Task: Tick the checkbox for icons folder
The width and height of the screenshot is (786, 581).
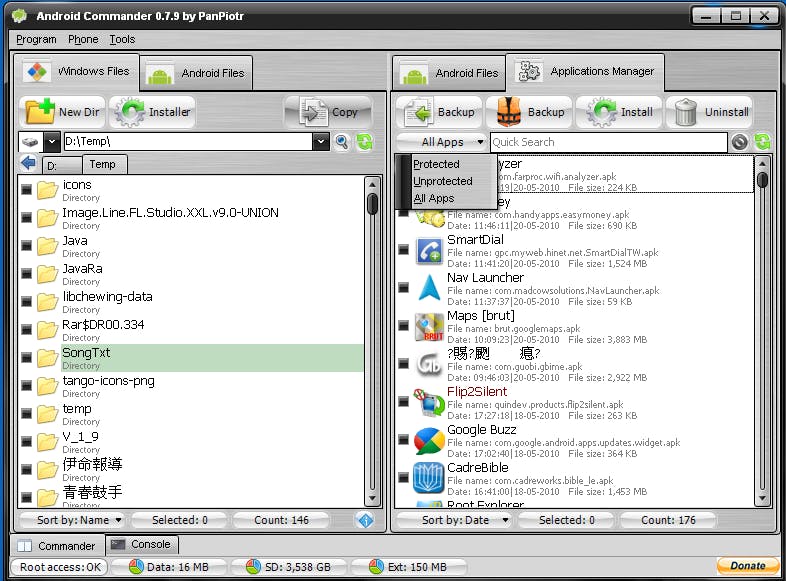Action: (x=27, y=189)
